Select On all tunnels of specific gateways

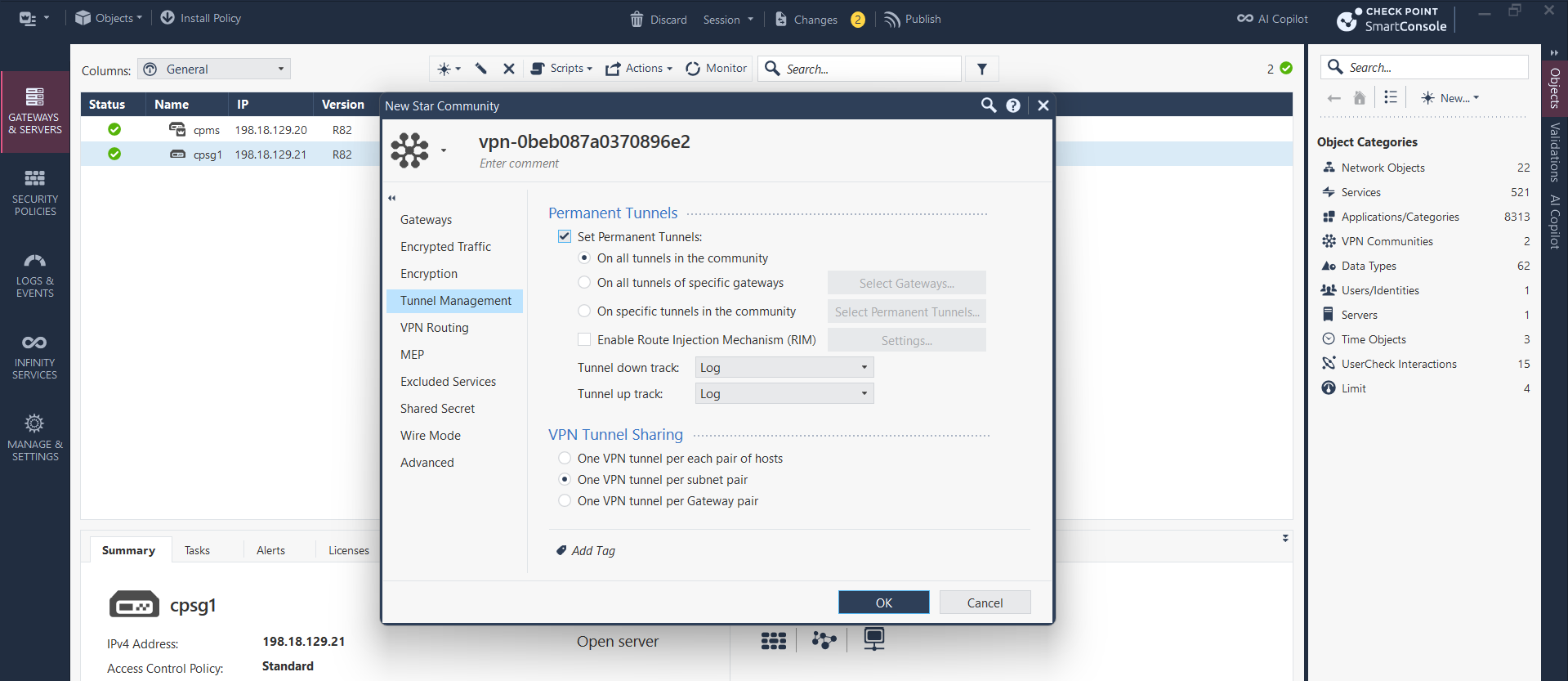584,283
